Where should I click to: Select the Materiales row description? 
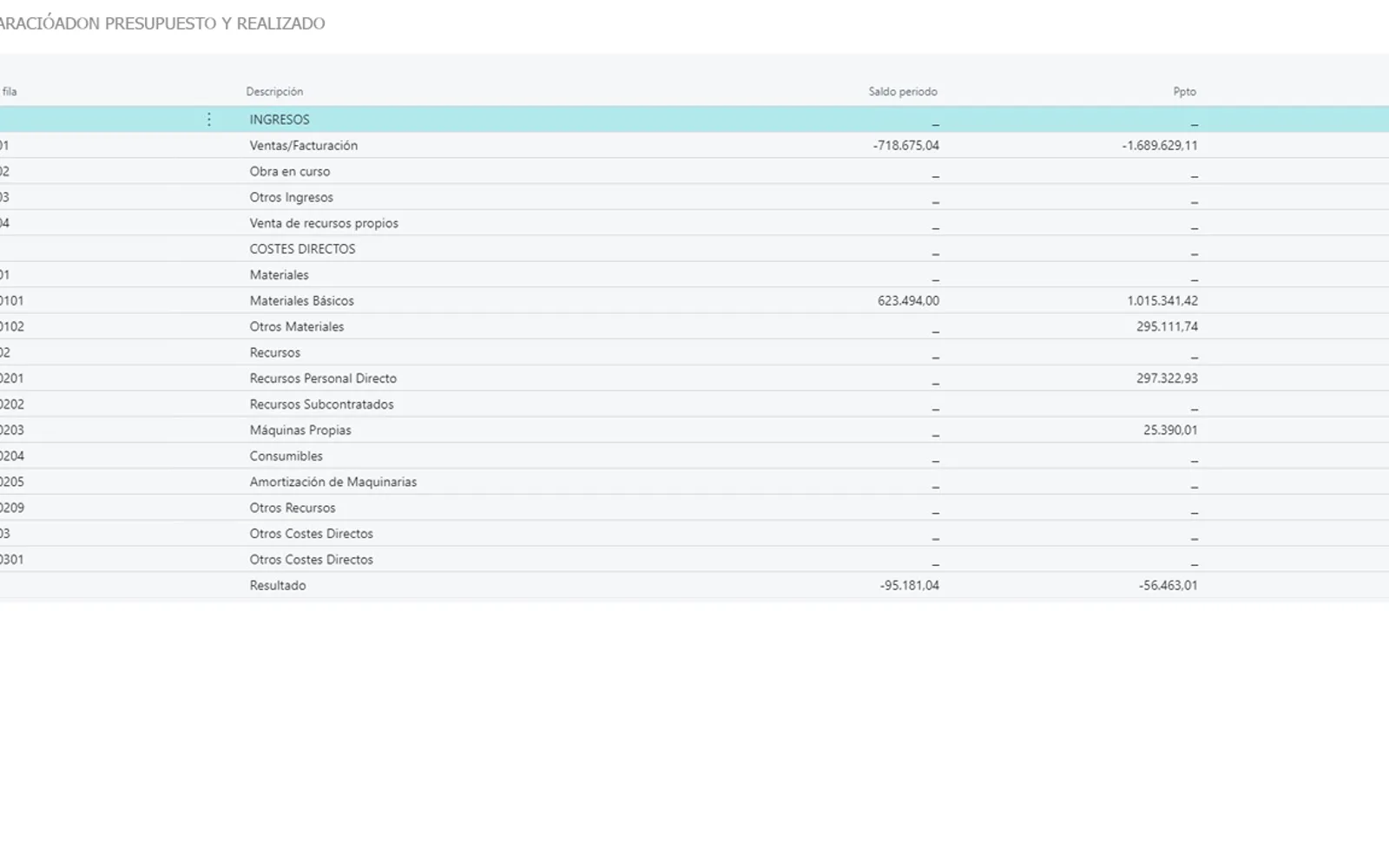coord(280,275)
